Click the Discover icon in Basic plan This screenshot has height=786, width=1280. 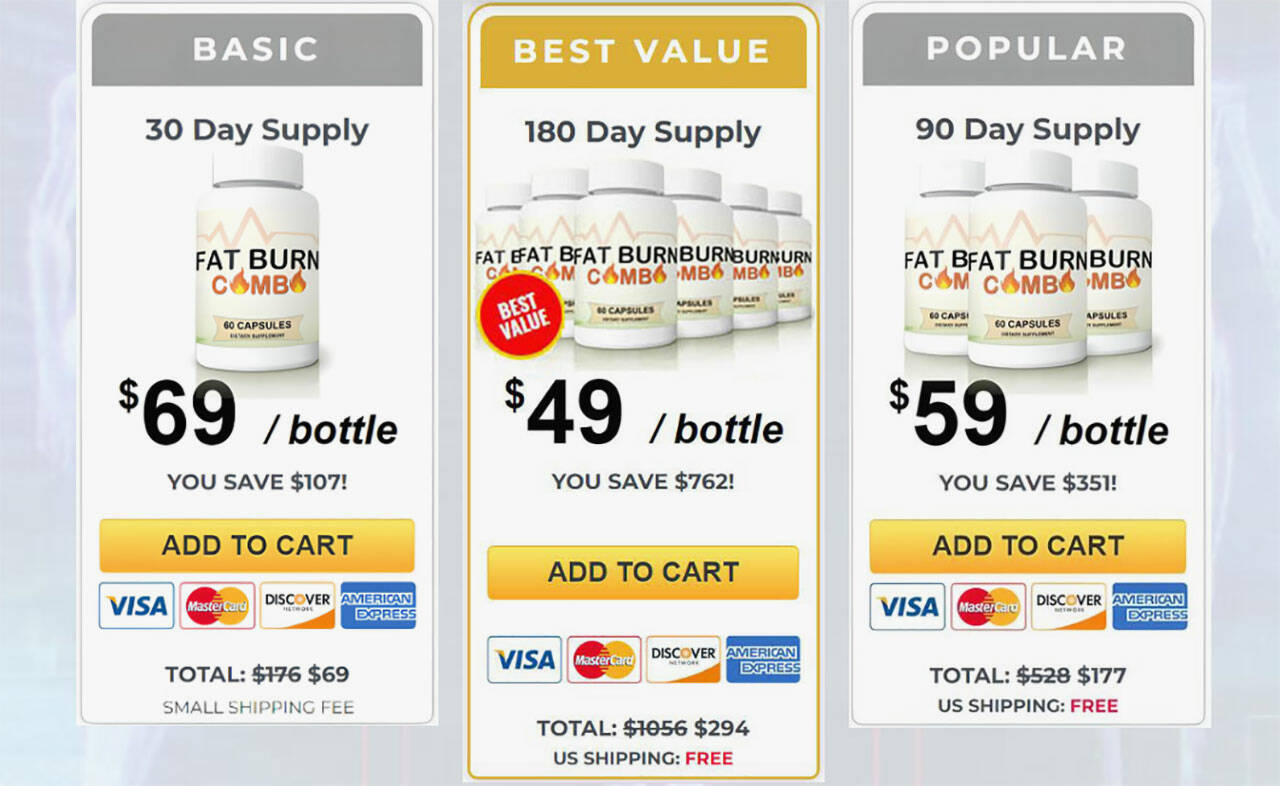297,606
